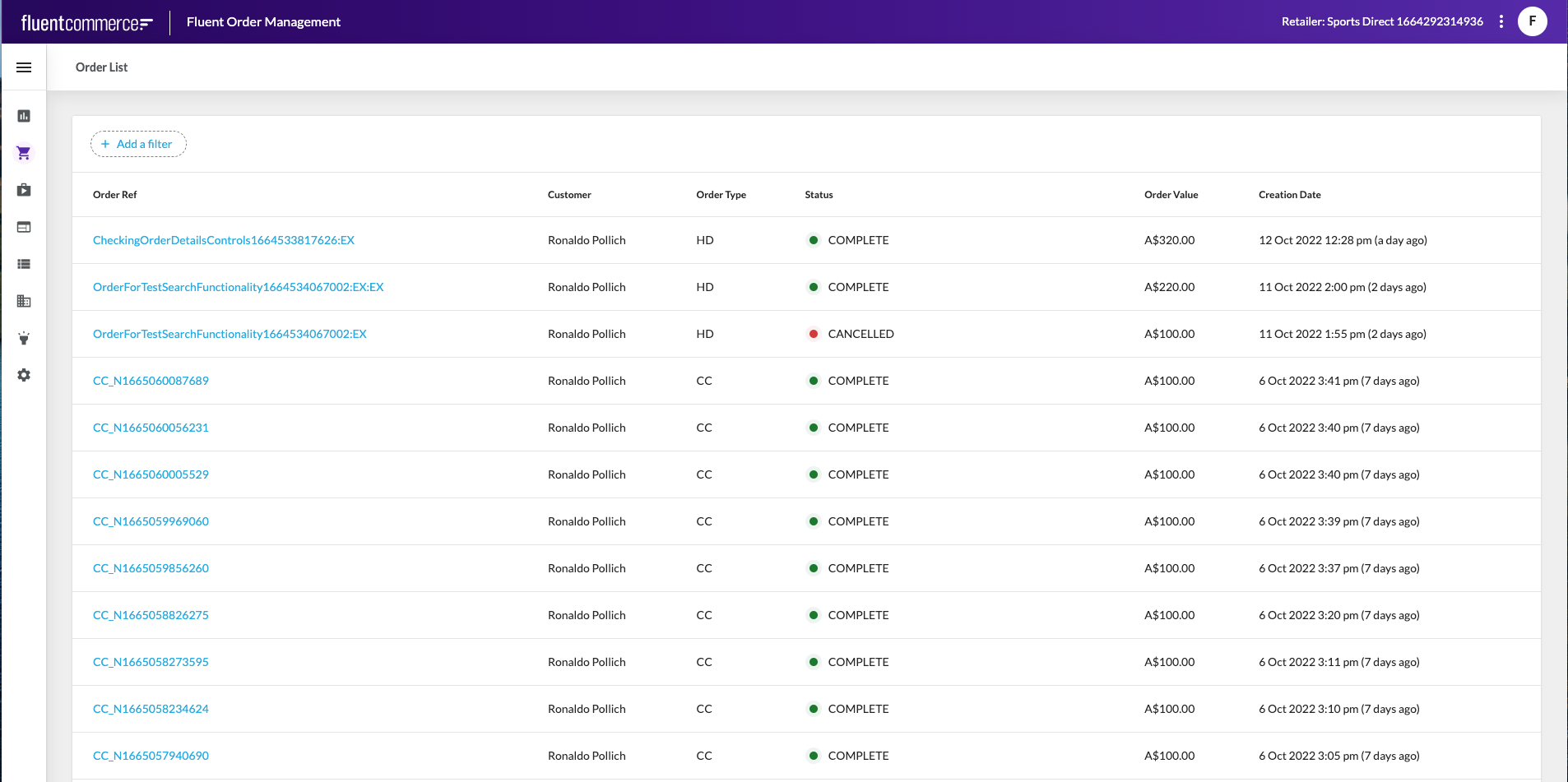Select the dashboard analytics icon
This screenshot has height=782, width=1568.
tap(24, 116)
